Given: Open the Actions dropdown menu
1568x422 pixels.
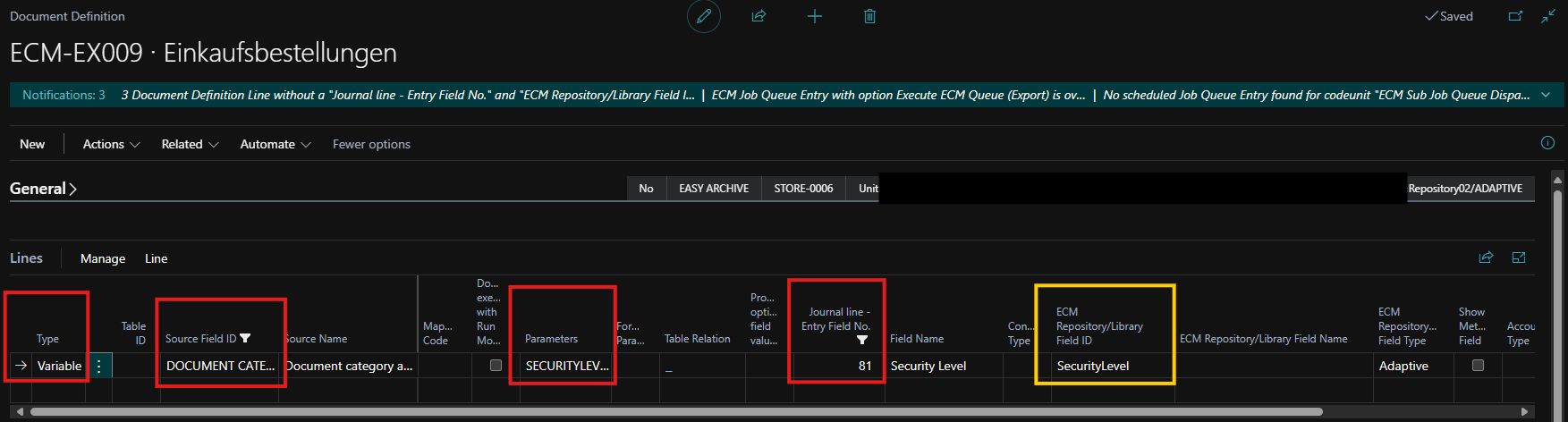Looking at the screenshot, I should 111,144.
